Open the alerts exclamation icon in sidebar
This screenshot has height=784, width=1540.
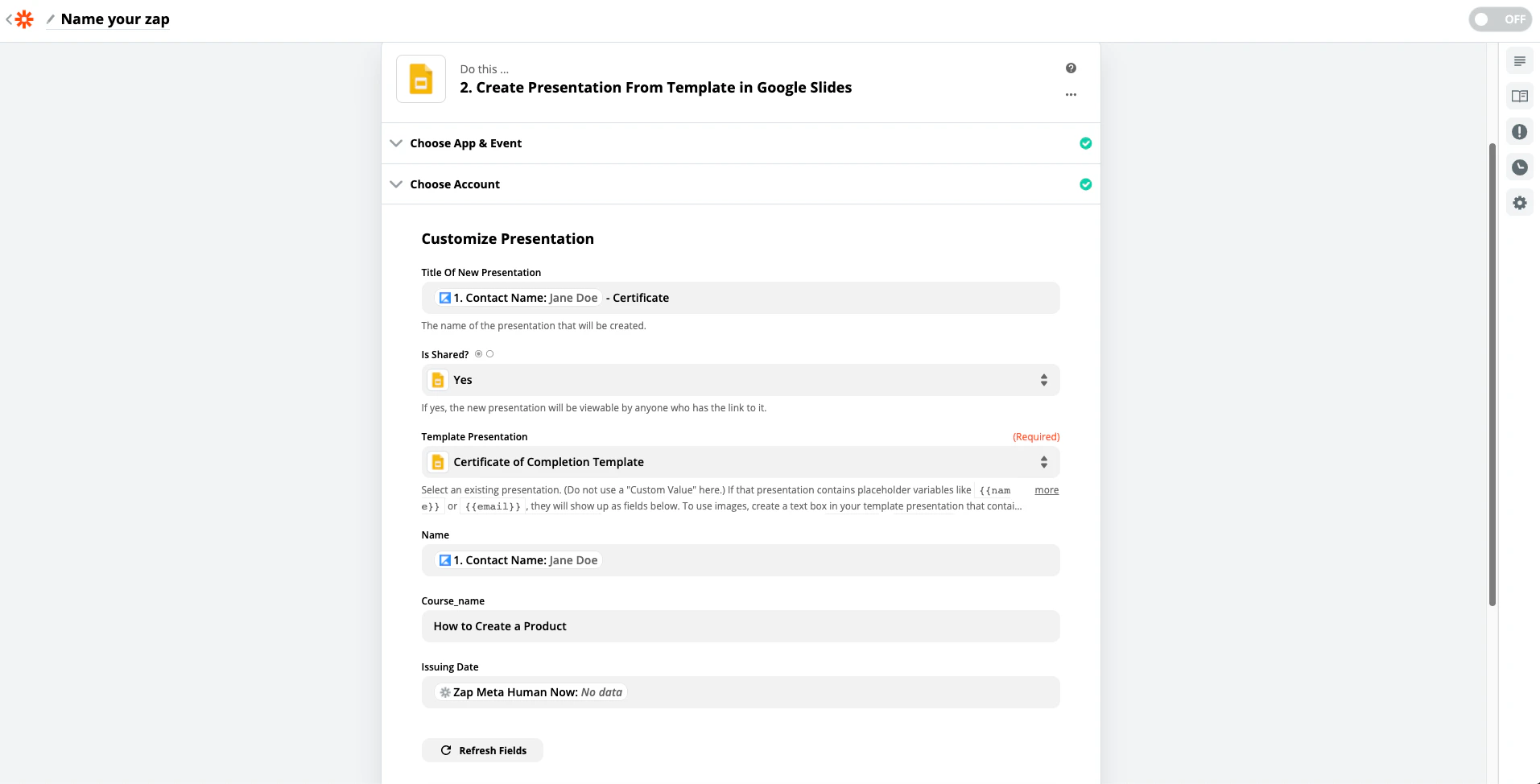(x=1520, y=132)
